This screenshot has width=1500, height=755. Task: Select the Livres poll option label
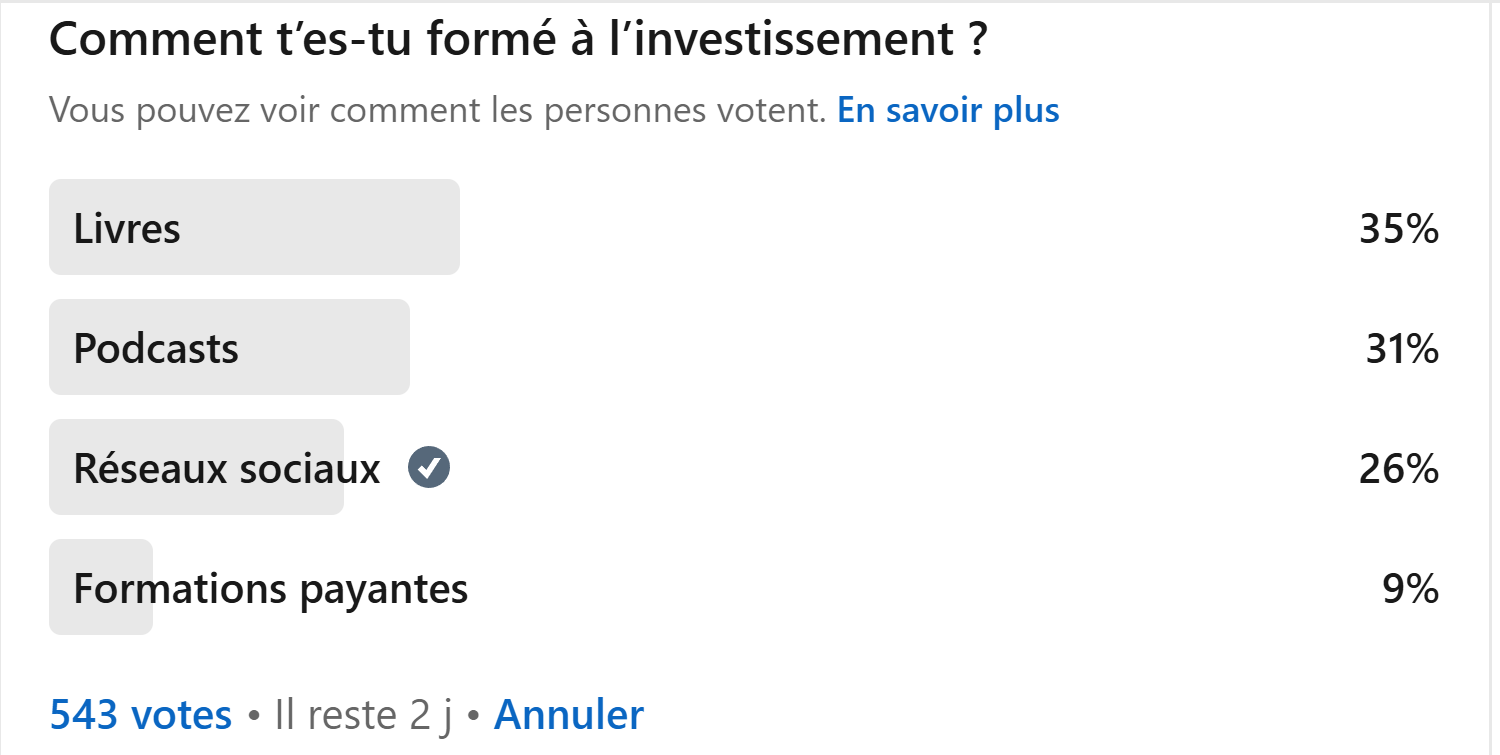(127, 229)
